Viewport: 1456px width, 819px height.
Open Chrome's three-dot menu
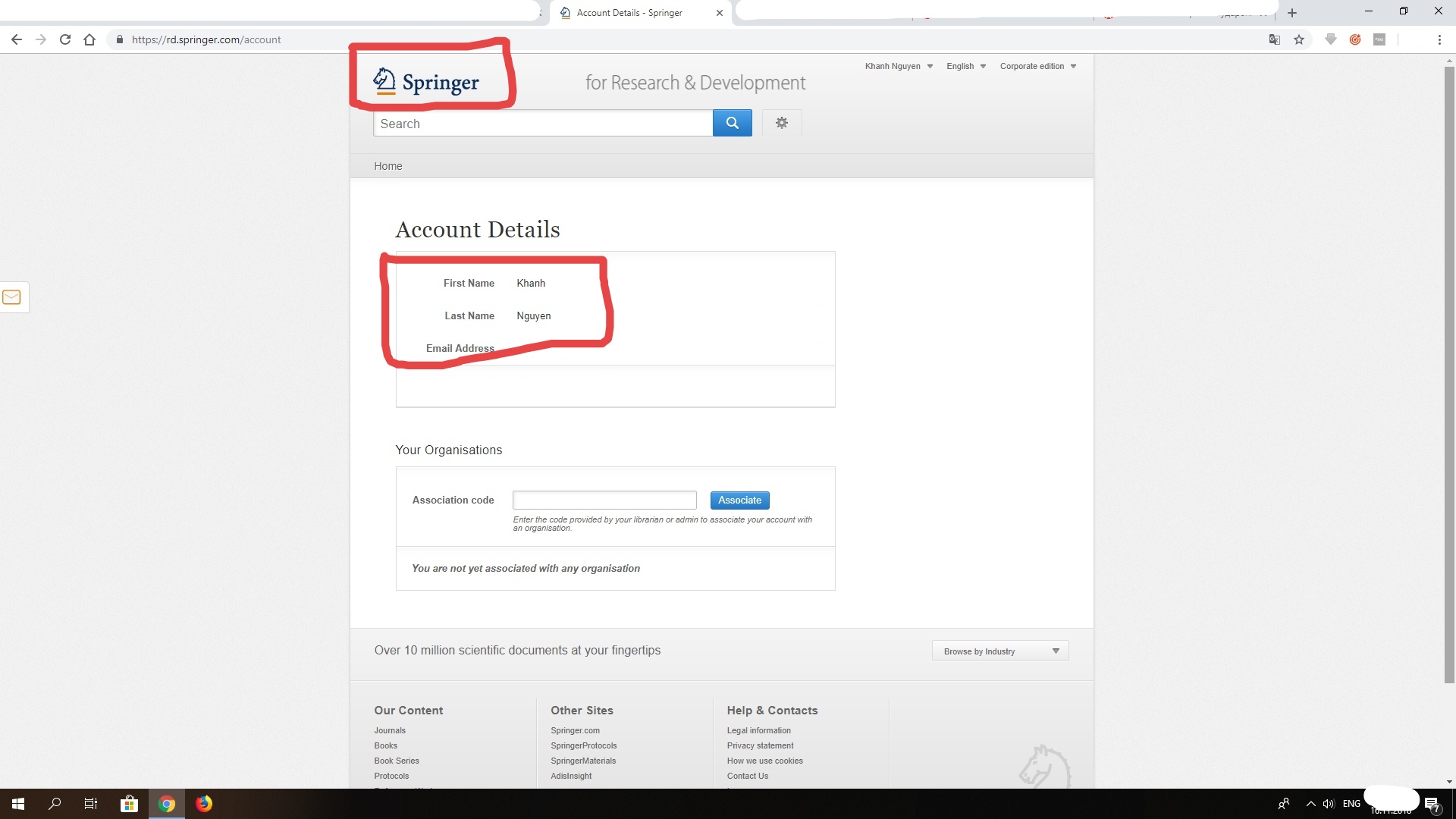coord(1439,39)
